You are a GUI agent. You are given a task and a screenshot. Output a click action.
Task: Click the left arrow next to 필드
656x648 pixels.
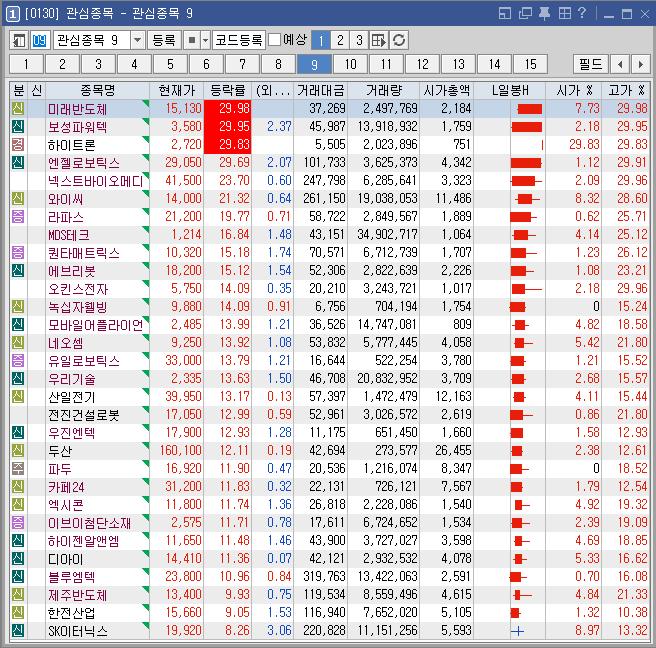[x=620, y=64]
